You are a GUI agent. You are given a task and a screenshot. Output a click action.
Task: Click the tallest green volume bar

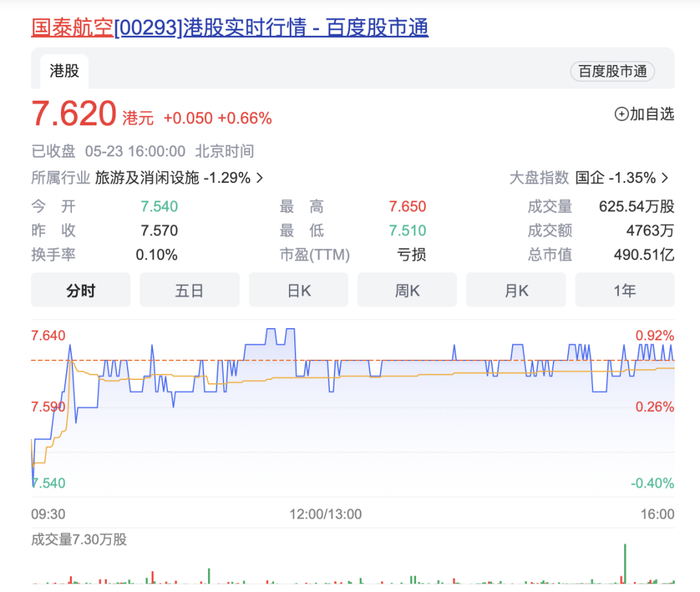click(625, 563)
